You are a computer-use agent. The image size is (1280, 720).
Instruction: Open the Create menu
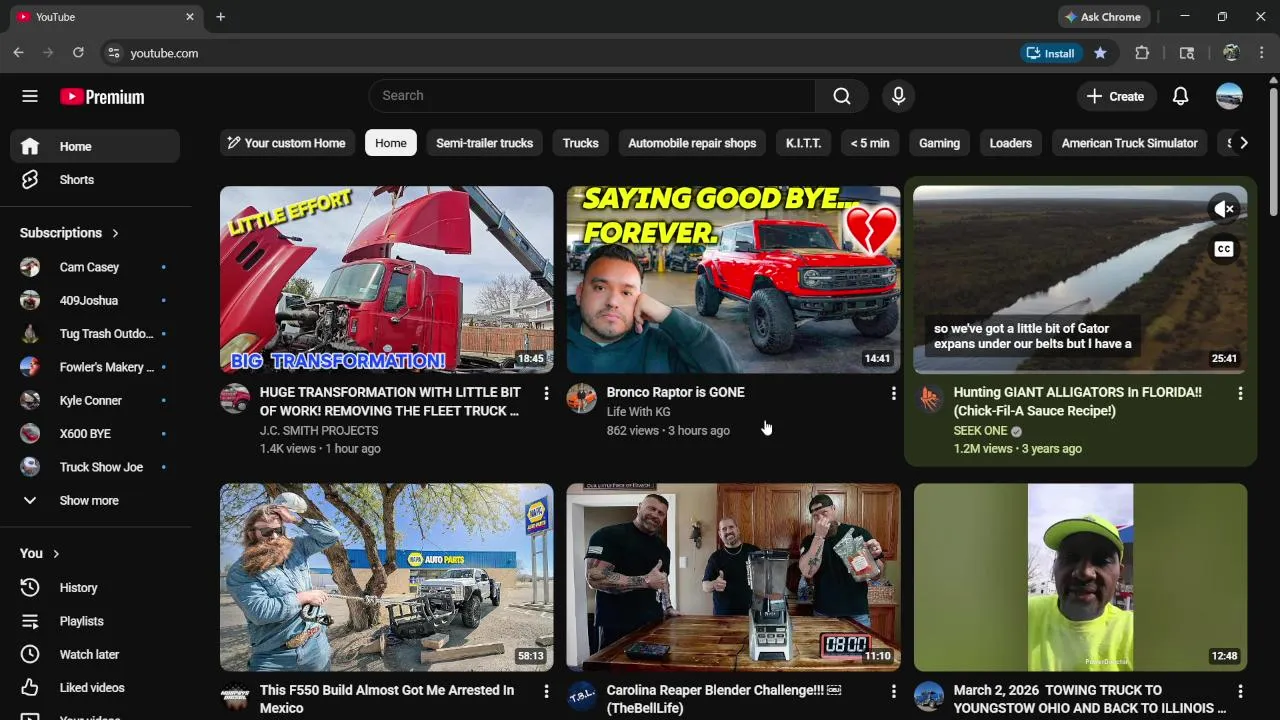(x=1115, y=96)
